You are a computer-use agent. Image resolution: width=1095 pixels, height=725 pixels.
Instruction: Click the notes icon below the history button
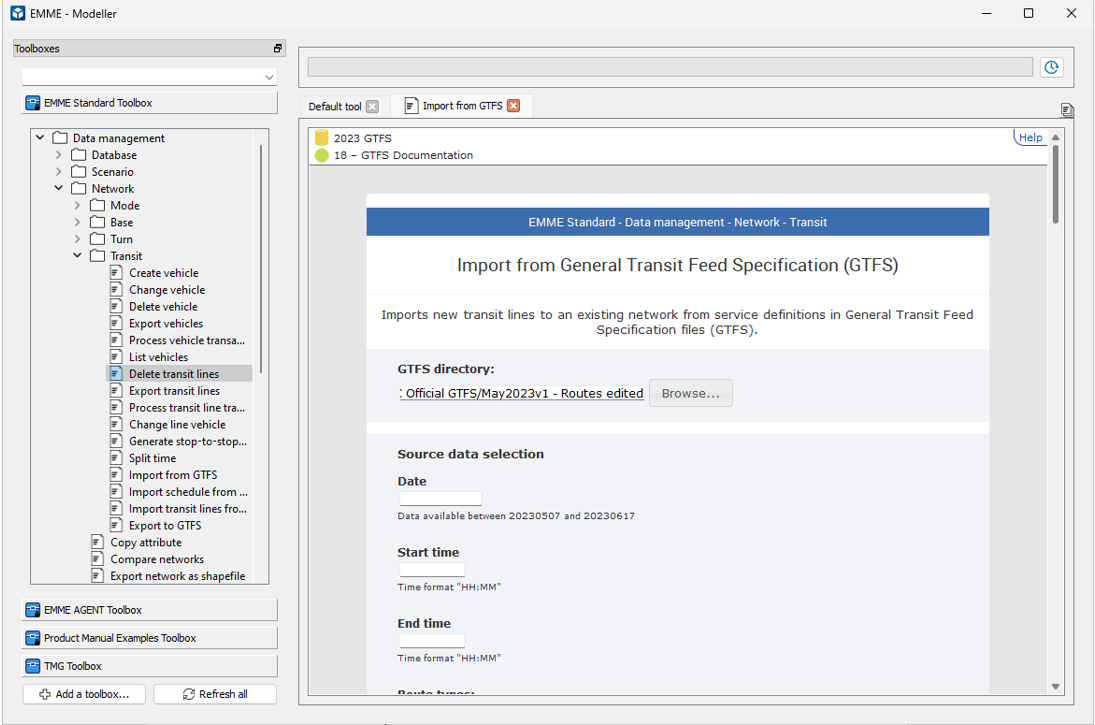point(1067,110)
